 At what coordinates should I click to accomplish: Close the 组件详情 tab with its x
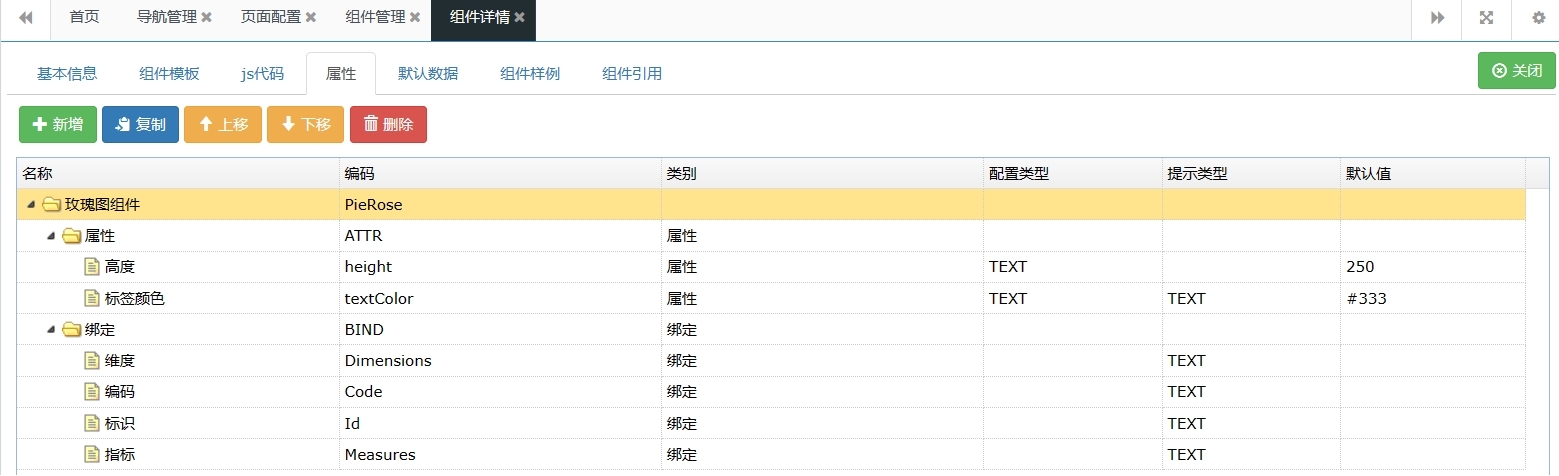coord(519,17)
